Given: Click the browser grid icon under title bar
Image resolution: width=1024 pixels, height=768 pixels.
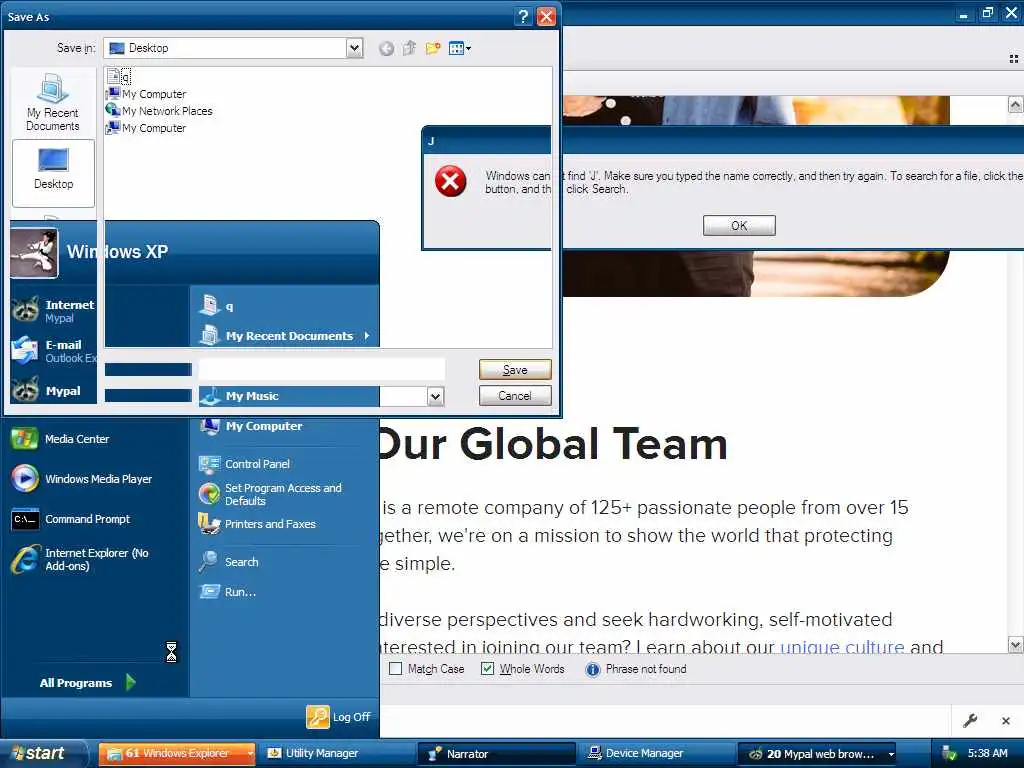Looking at the screenshot, I should [x=1014, y=59].
